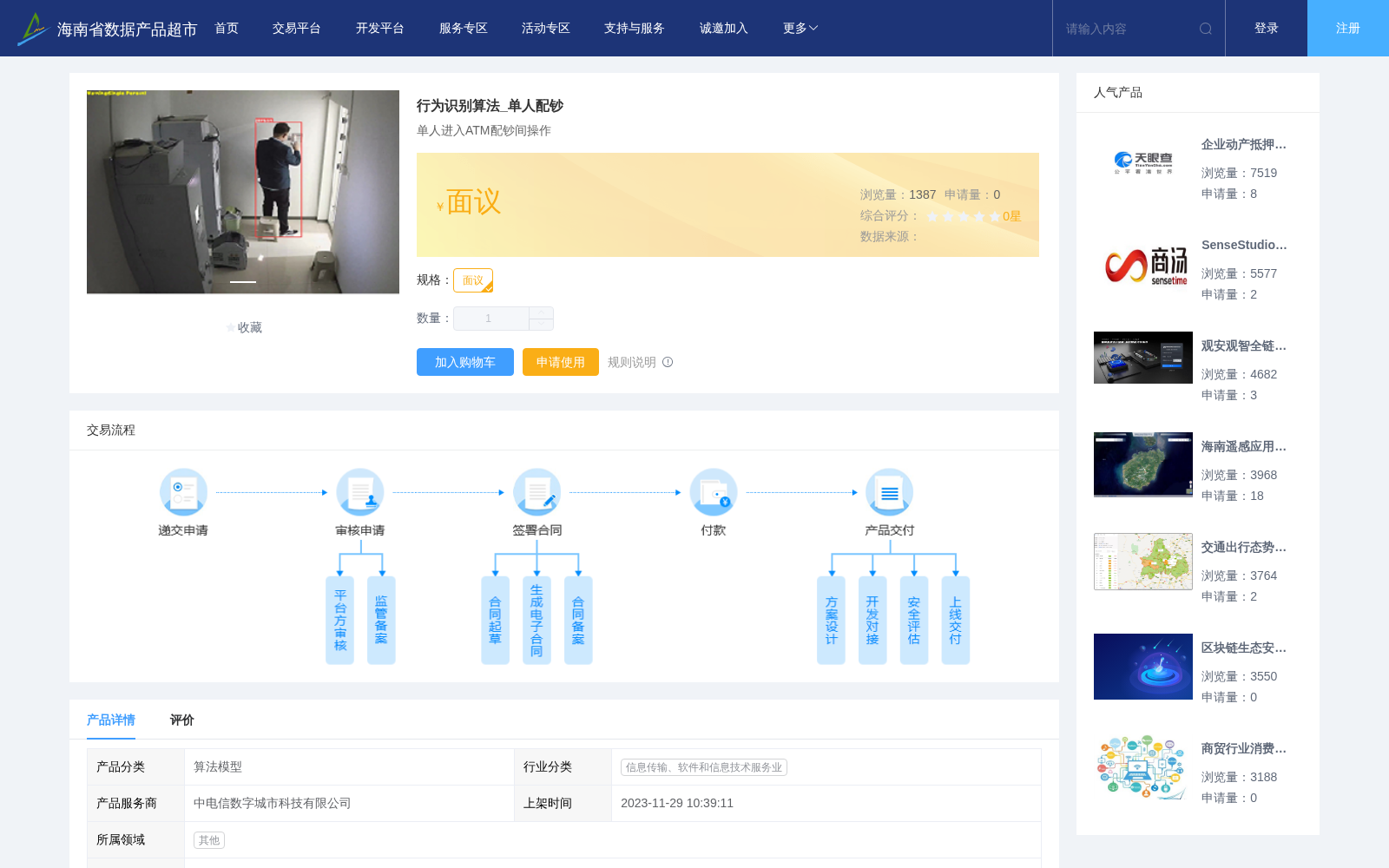Open the 商贸行业消费 product title
The height and width of the screenshot is (868, 1389).
(1244, 748)
